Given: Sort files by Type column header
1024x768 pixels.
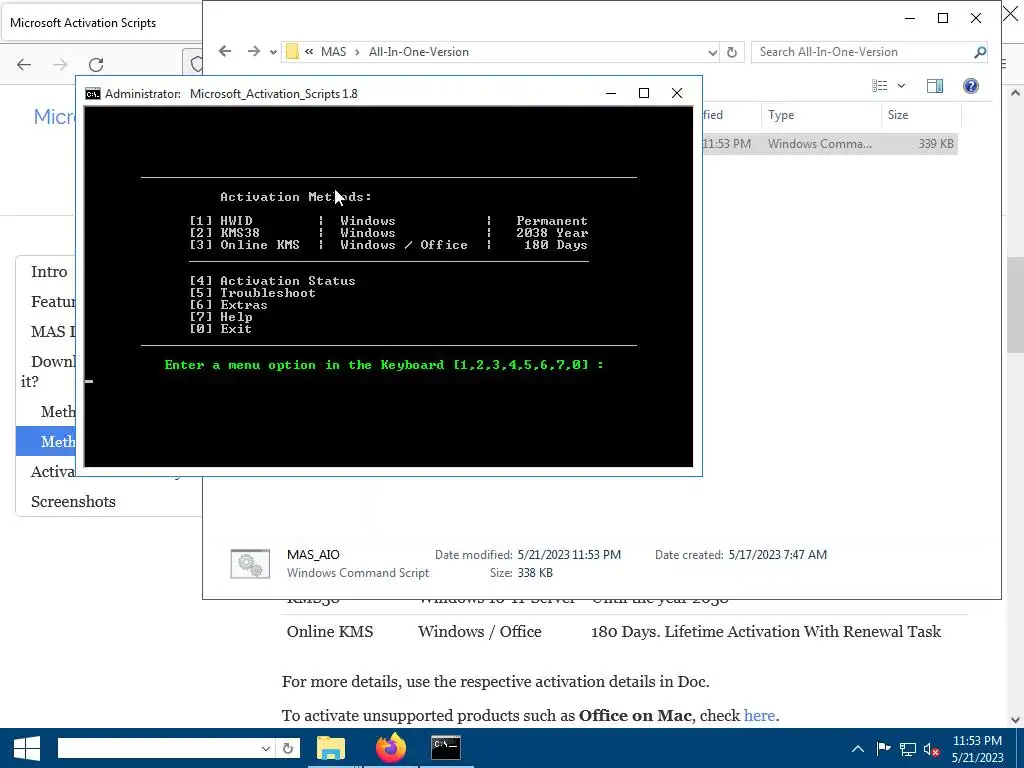Looking at the screenshot, I should (x=820, y=115).
